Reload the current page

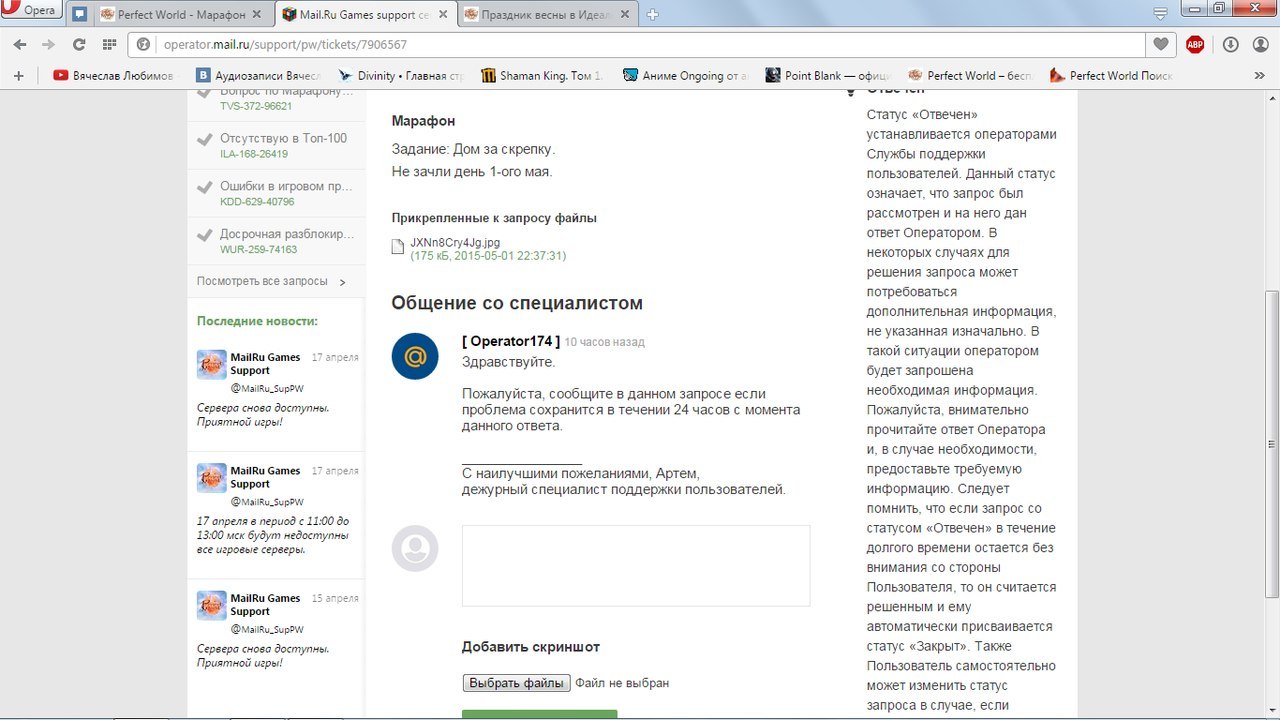[79, 45]
